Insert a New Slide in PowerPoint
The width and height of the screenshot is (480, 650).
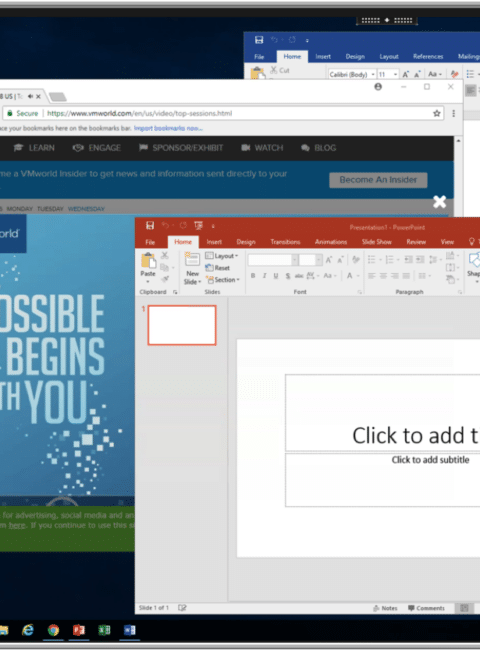[x=192, y=268]
